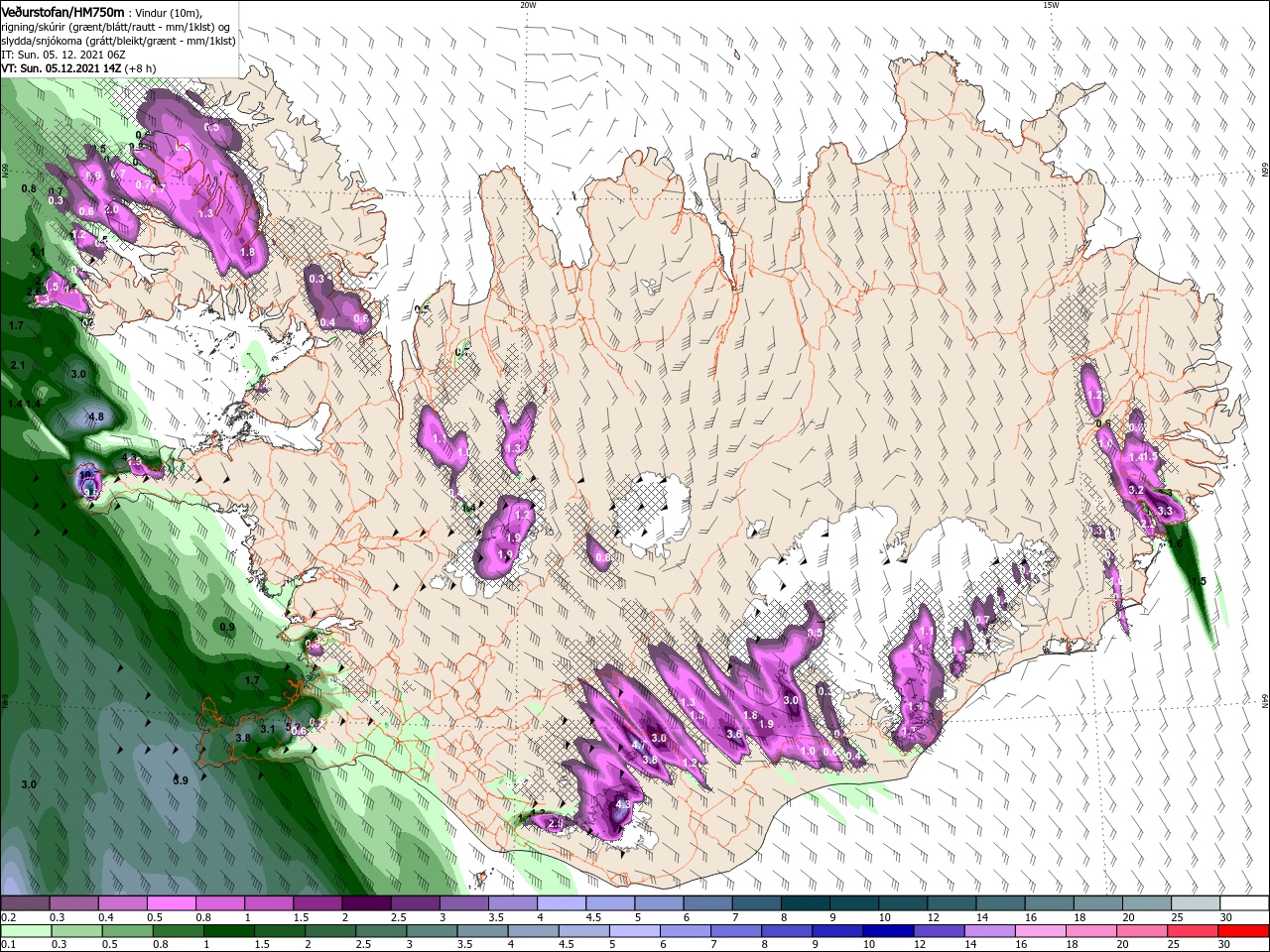This screenshot has height=952, width=1270.
Task: Click the 'VT: Sun. 05.12.2021 14Z' valid time
Action: tap(62, 68)
